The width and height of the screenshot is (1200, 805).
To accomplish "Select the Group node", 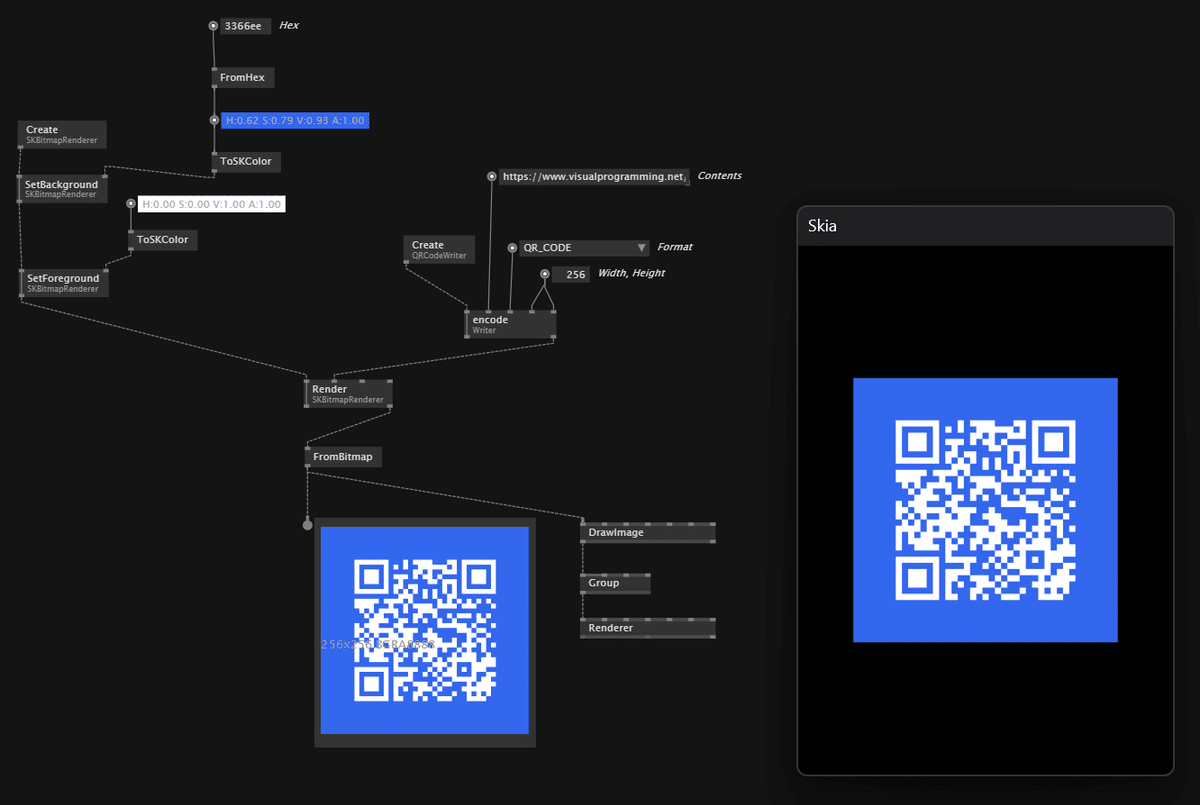I will (x=615, y=583).
